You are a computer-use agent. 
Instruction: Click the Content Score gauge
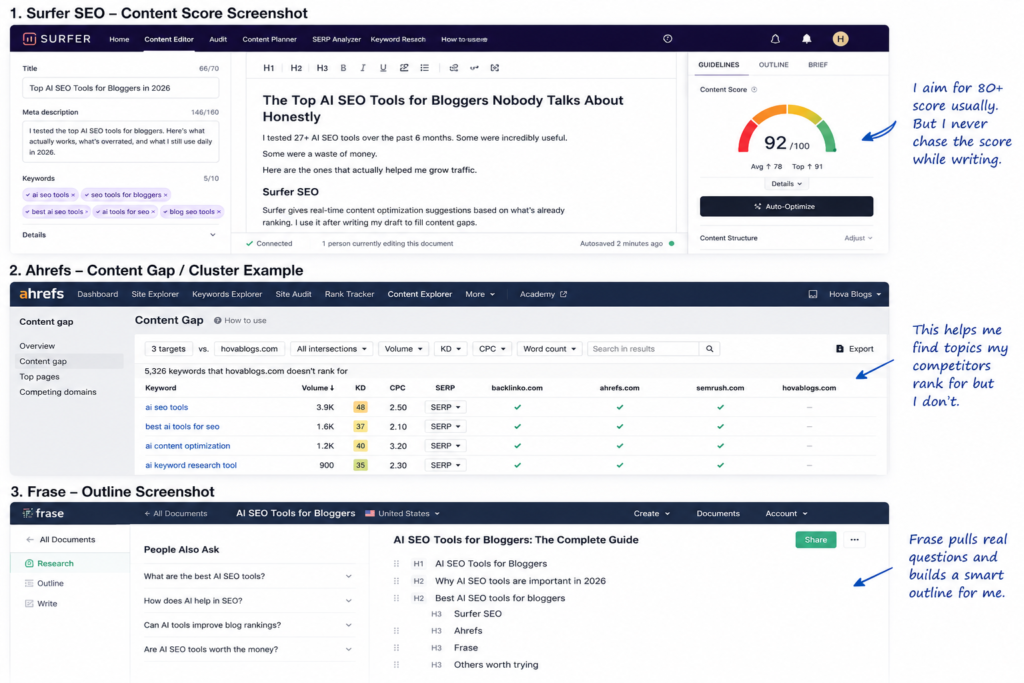click(x=786, y=129)
